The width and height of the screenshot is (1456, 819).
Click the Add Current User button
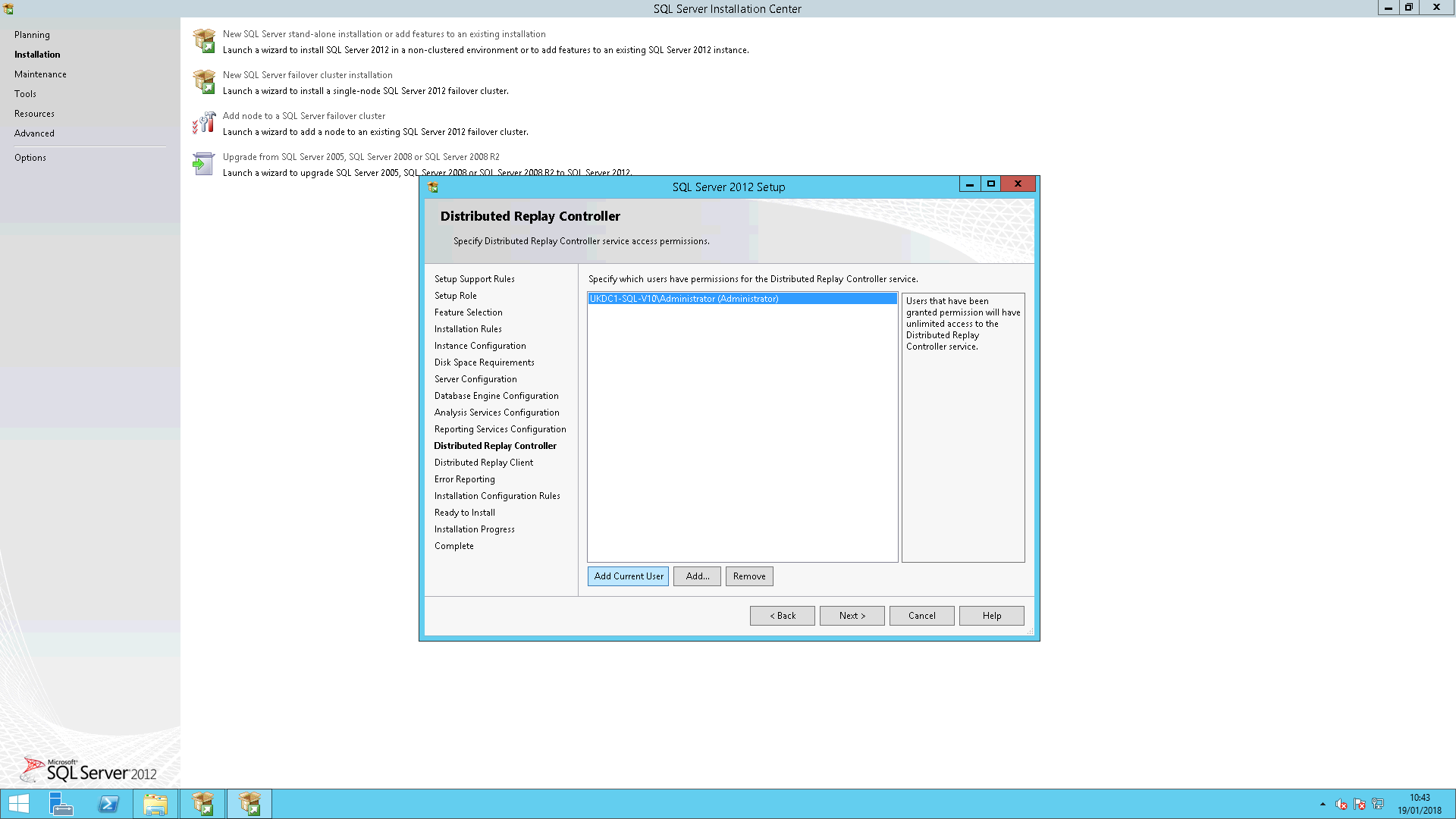coord(628,576)
